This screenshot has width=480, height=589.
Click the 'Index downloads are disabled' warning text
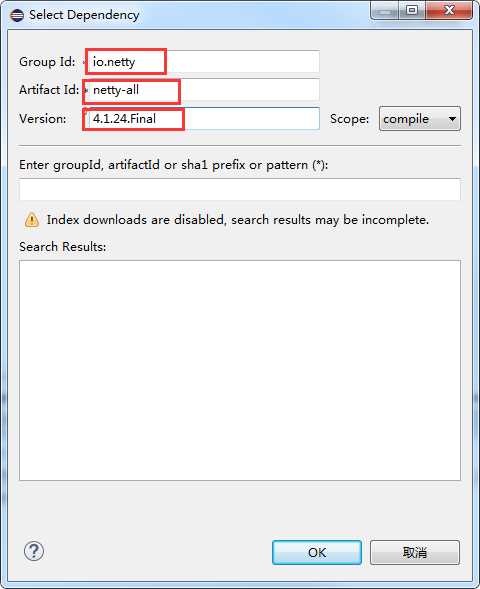(238, 220)
